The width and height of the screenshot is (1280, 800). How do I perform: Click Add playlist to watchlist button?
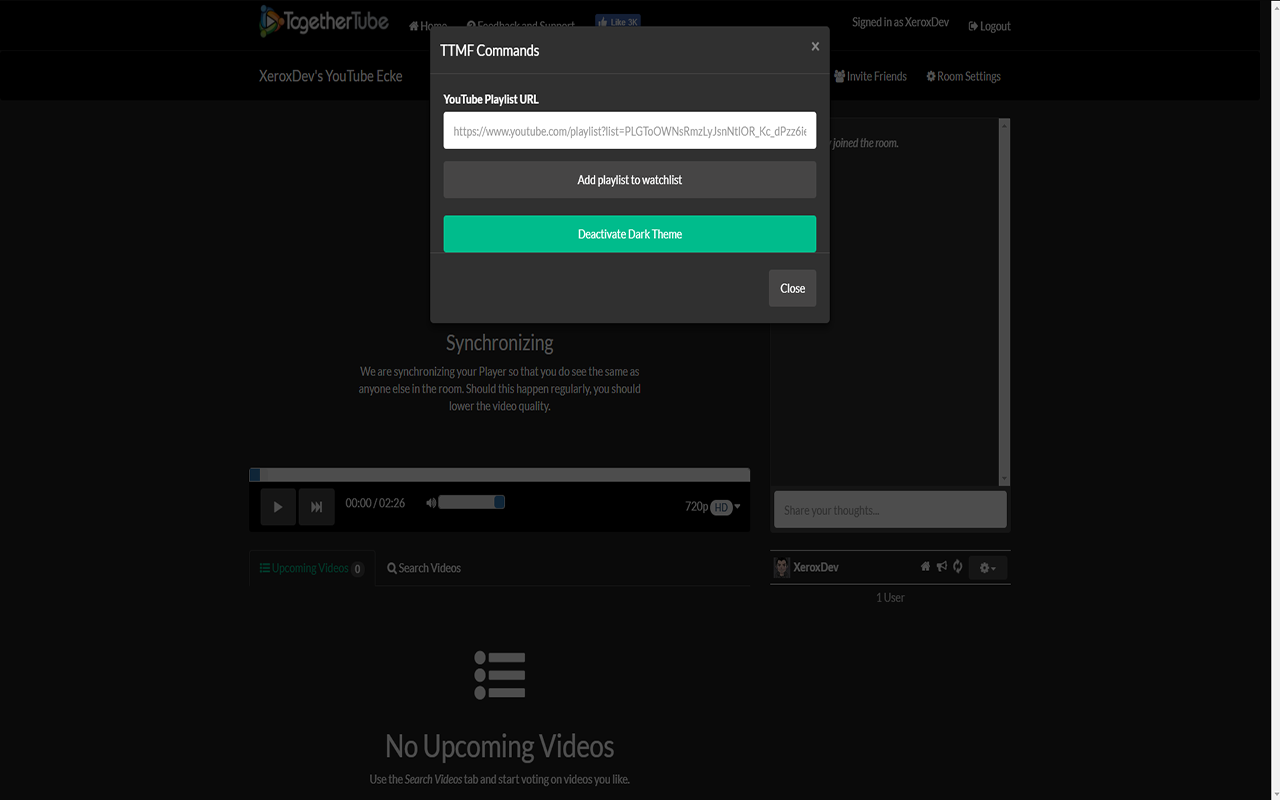pos(630,180)
